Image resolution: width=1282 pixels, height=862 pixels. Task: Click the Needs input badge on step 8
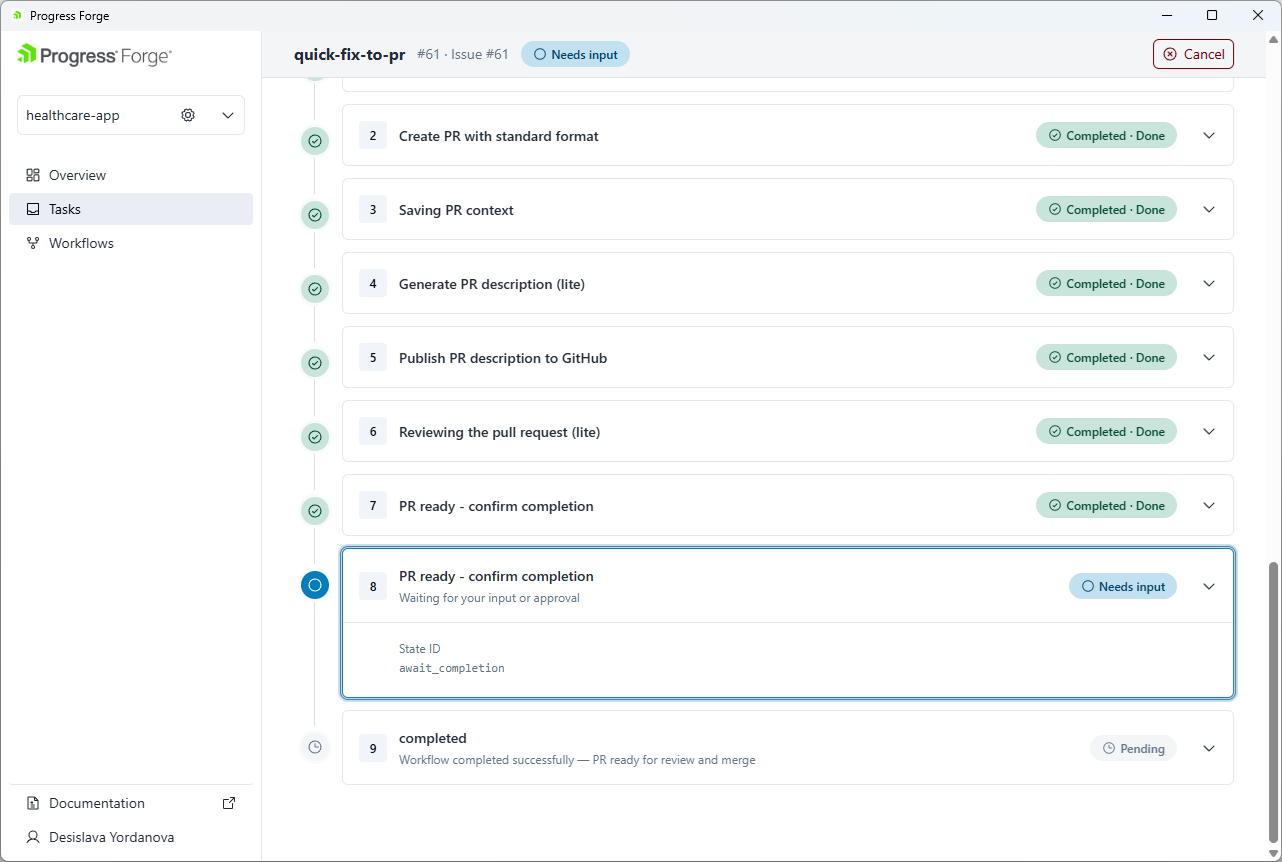point(1123,586)
